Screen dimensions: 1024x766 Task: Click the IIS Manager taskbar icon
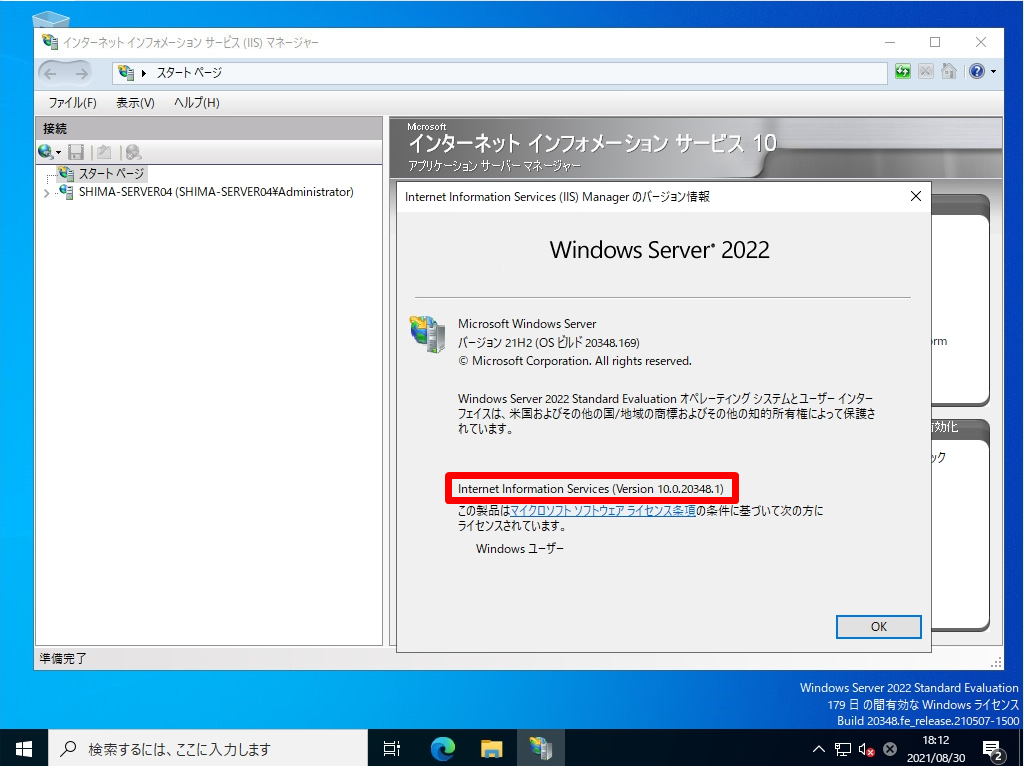[541, 748]
